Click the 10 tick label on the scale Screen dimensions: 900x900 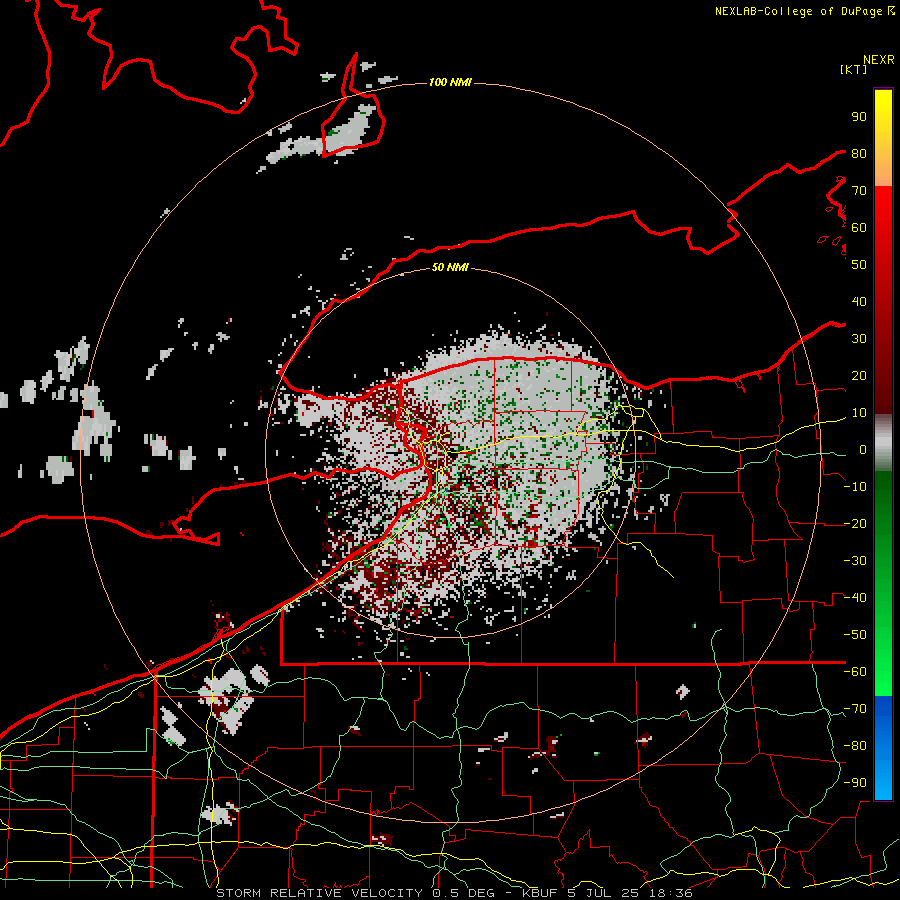[x=859, y=413]
